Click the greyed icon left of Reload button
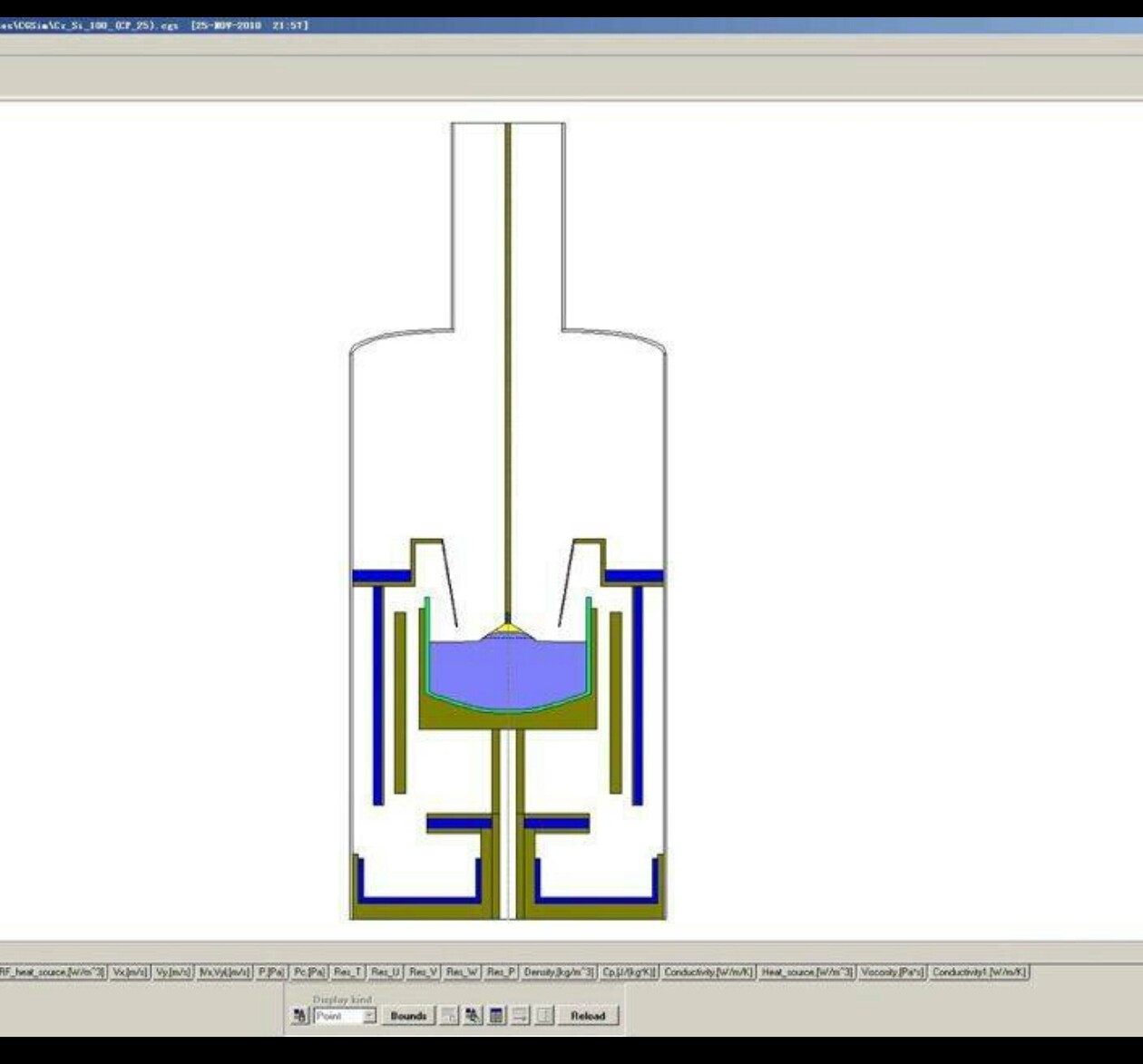The height and width of the screenshot is (1064, 1143). [543, 1016]
